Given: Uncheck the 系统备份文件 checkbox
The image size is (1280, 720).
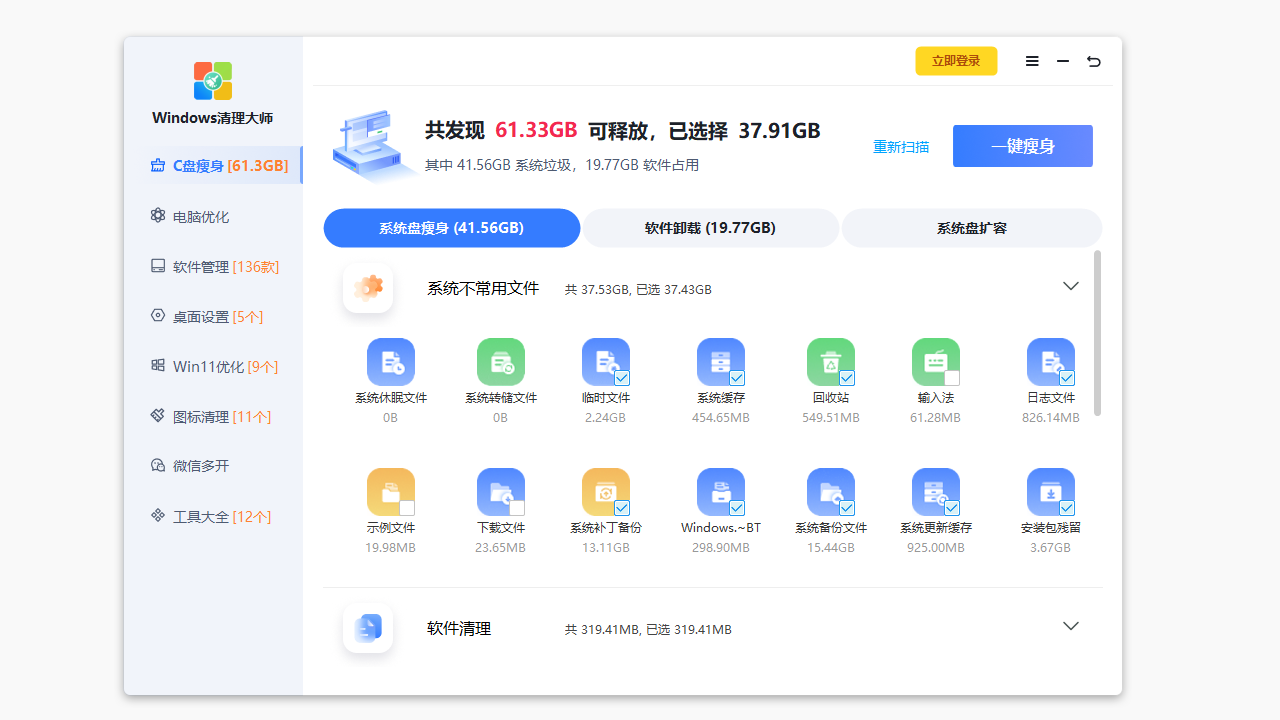Looking at the screenshot, I should tap(847, 507).
